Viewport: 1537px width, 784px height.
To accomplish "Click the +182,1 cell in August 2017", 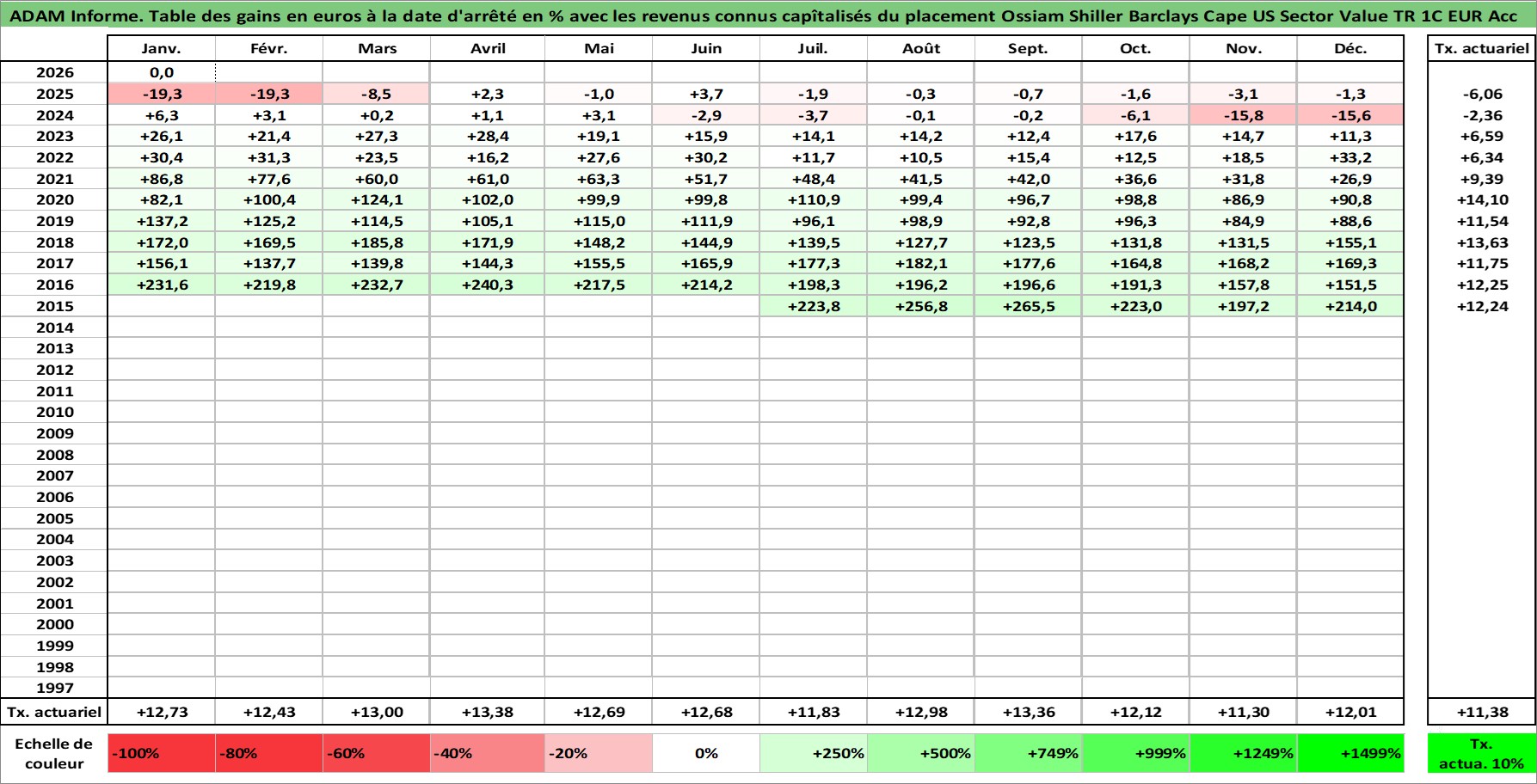I will (921, 263).
